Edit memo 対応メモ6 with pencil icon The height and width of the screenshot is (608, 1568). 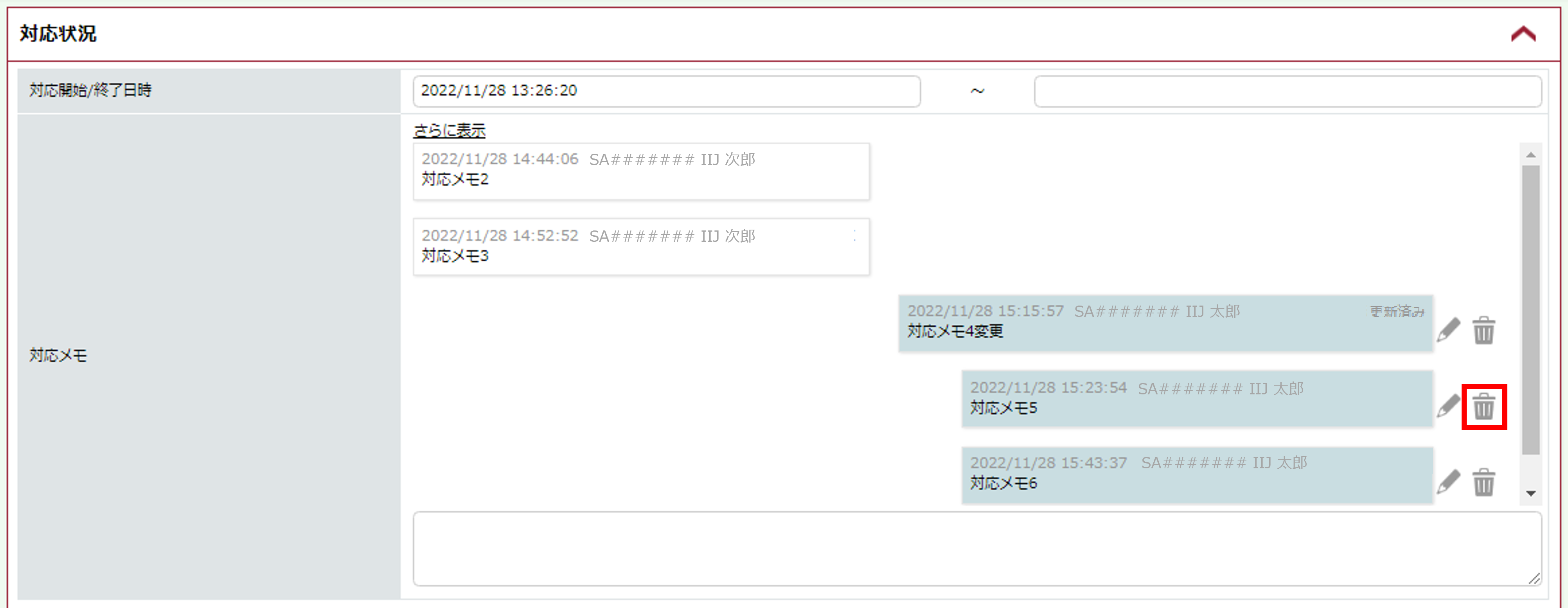[x=1449, y=481]
